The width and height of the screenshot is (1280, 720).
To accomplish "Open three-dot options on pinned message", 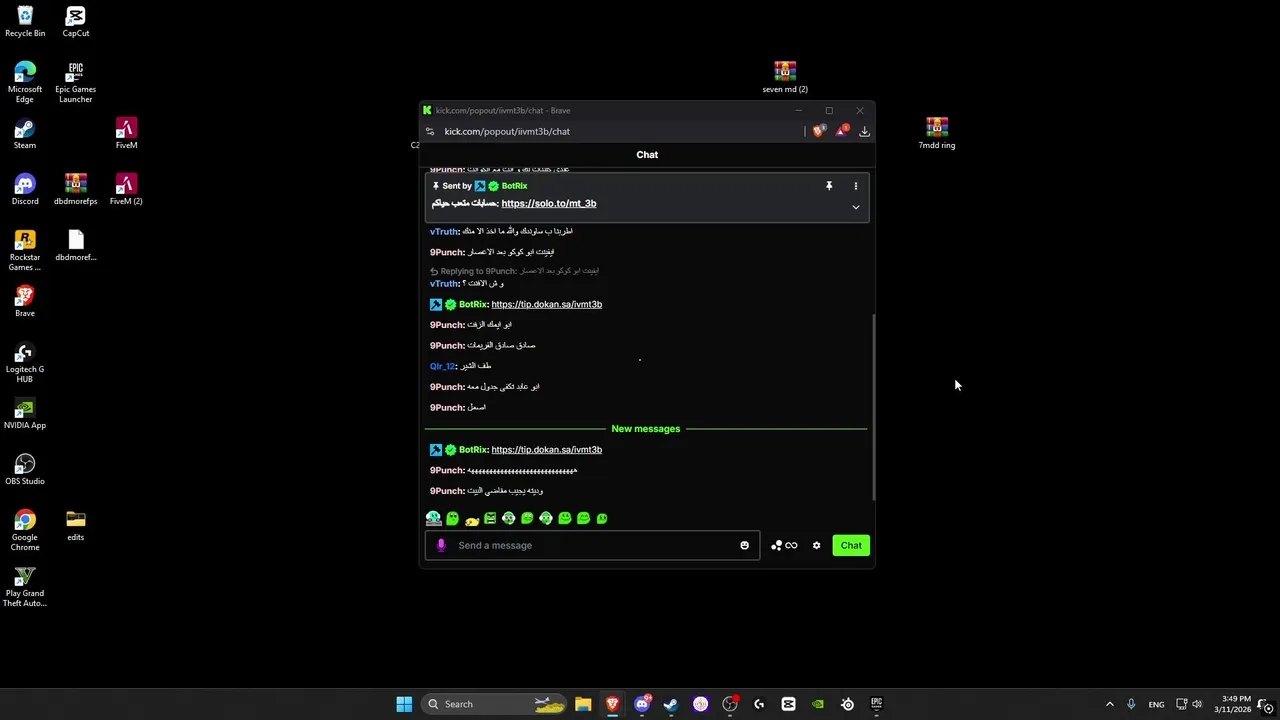I will coord(855,186).
